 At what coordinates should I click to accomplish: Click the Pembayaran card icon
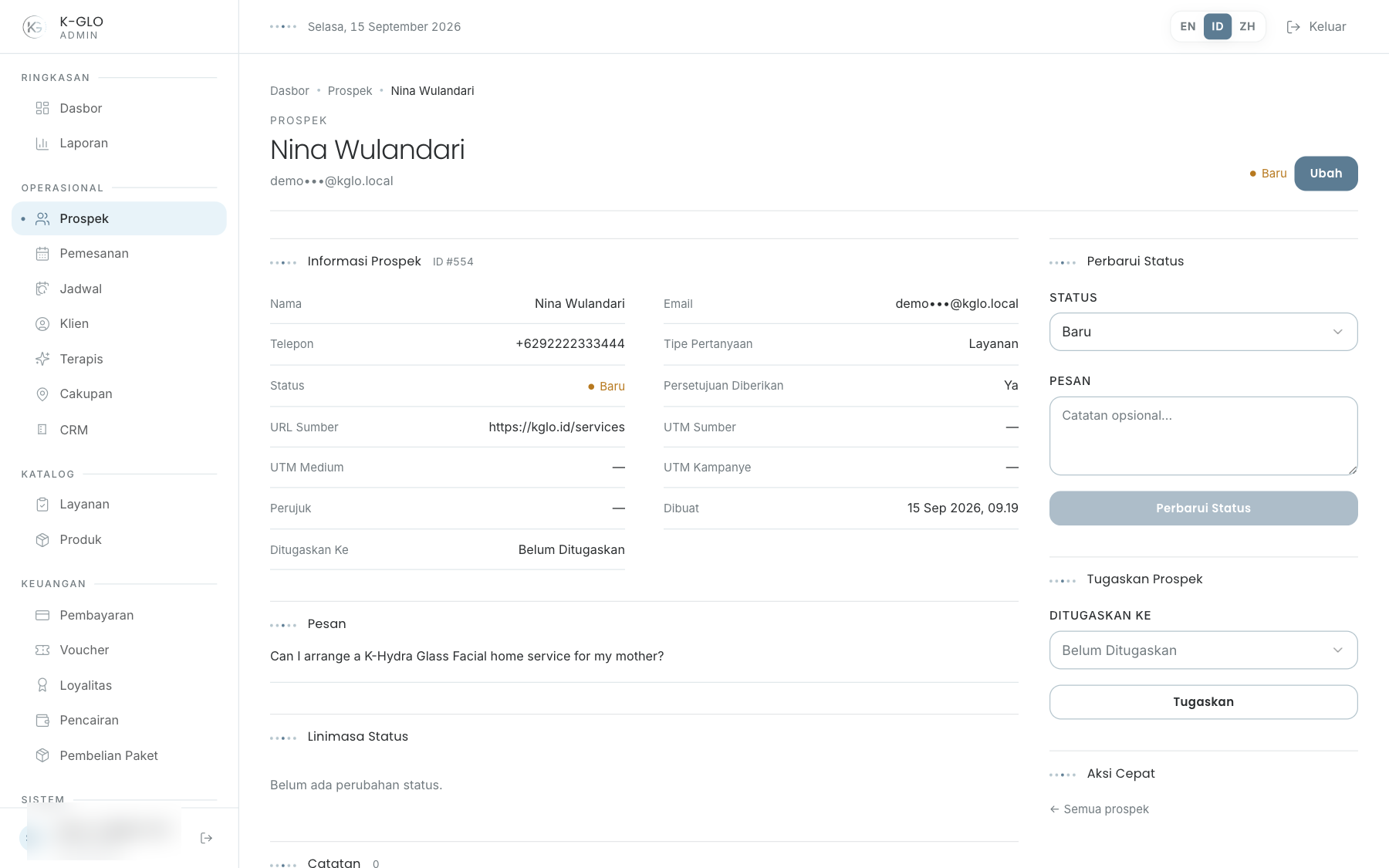[42, 615]
